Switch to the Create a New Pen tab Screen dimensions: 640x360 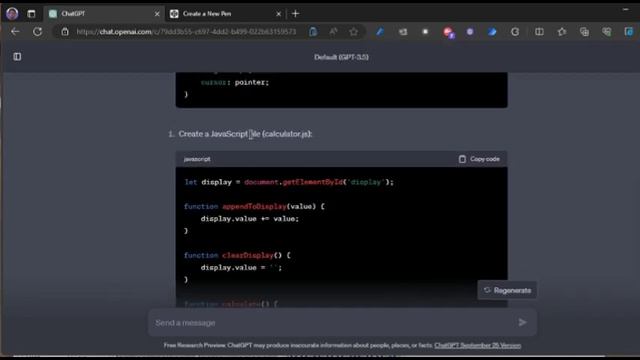coord(225,14)
